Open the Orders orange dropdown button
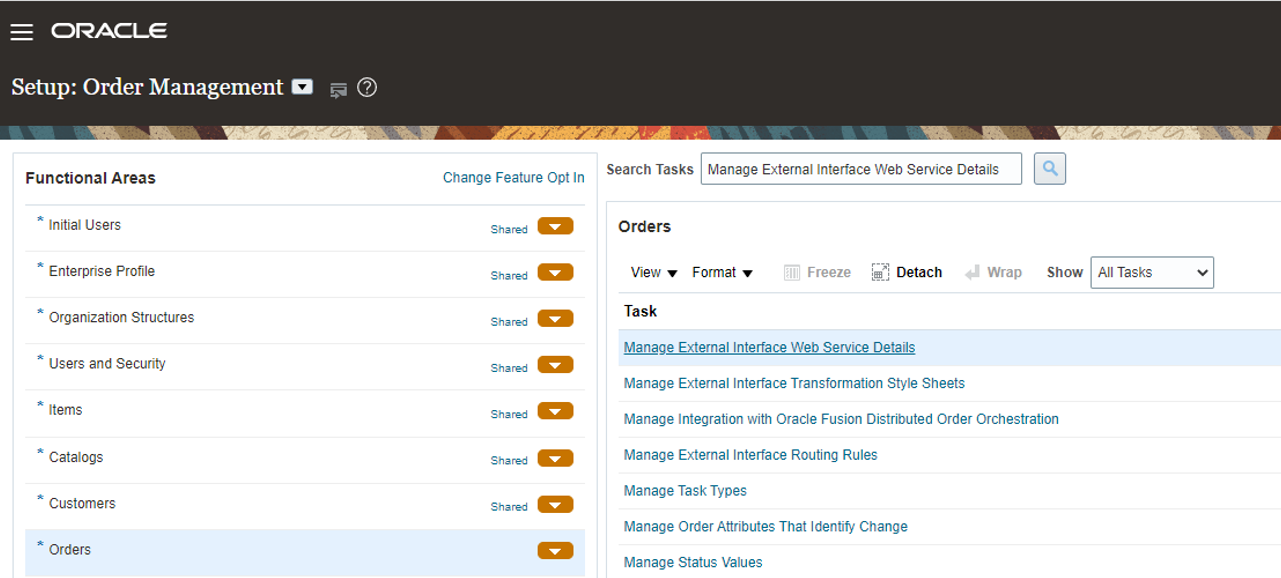This screenshot has width=1281, height=578. click(x=555, y=551)
